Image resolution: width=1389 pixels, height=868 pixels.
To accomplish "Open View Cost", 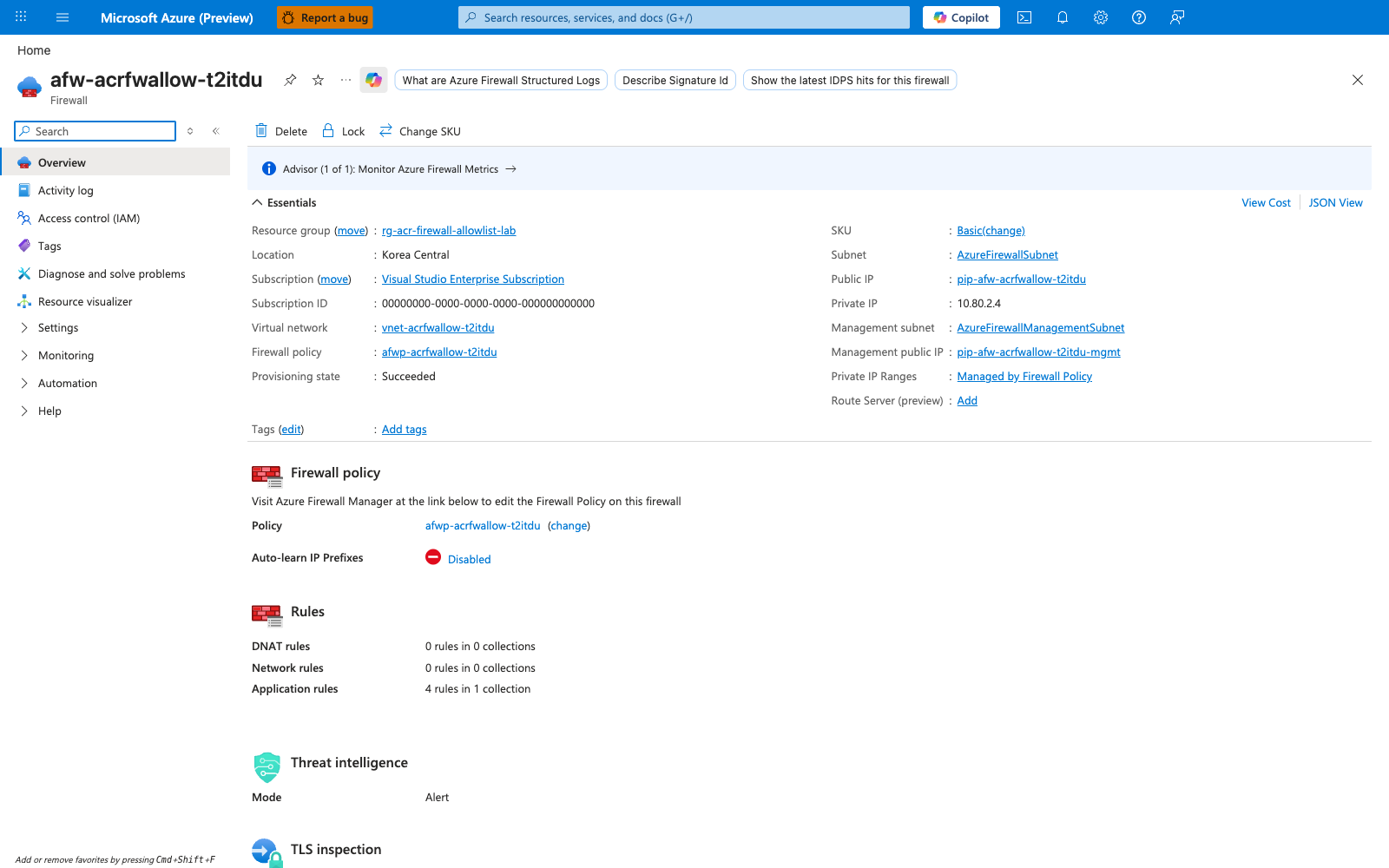I will (1266, 202).
